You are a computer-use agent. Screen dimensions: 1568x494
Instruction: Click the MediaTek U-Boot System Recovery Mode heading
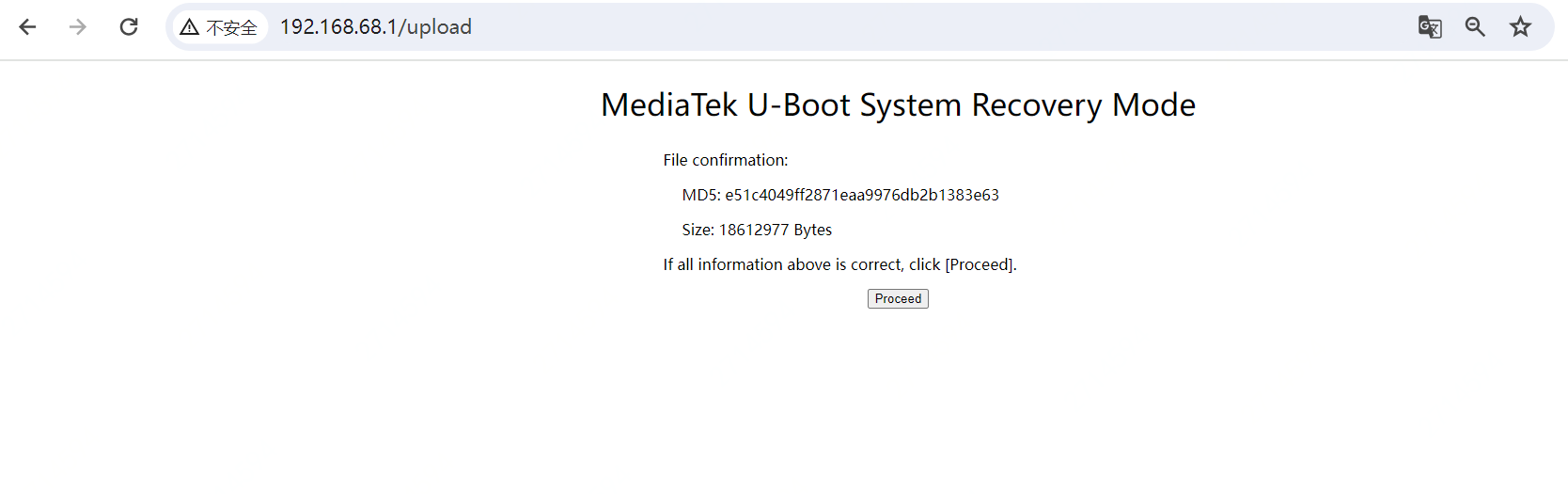(x=898, y=105)
